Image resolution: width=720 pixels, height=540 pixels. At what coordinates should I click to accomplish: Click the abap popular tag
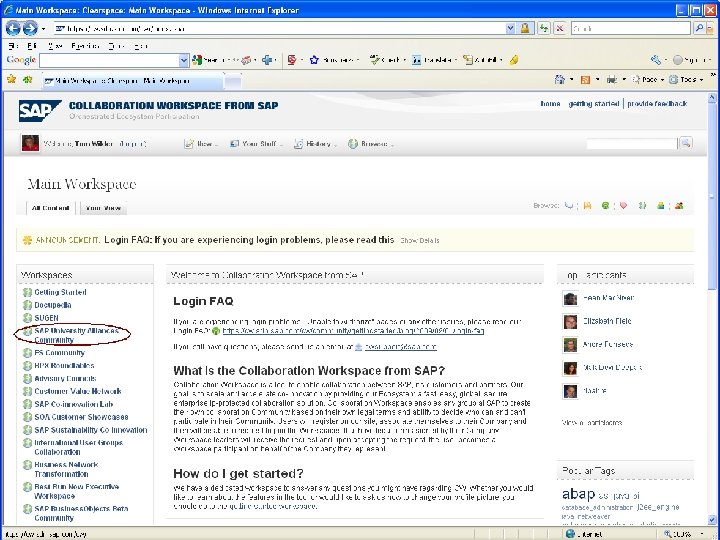pos(578,494)
